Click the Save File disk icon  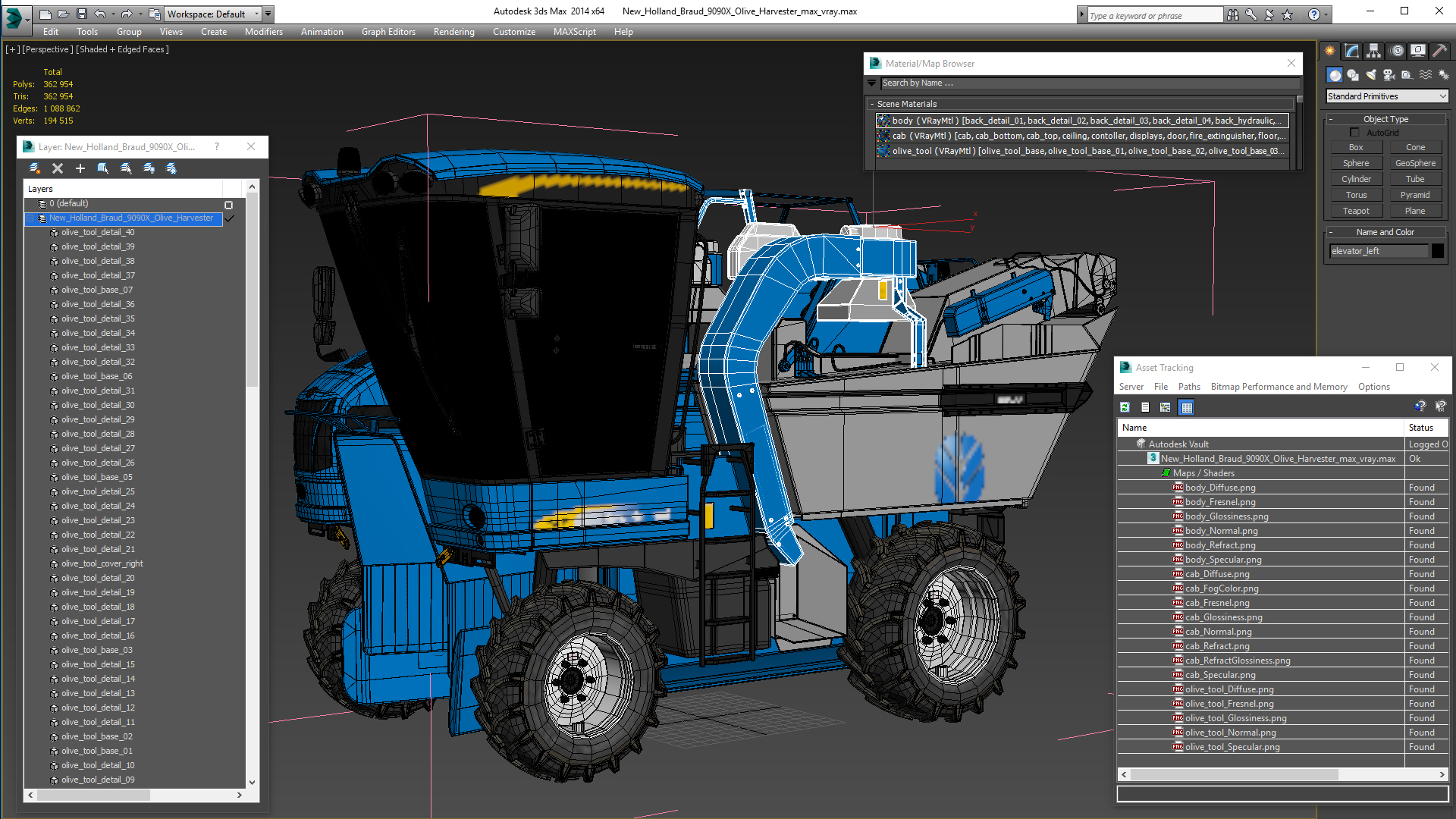click(82, 14)
